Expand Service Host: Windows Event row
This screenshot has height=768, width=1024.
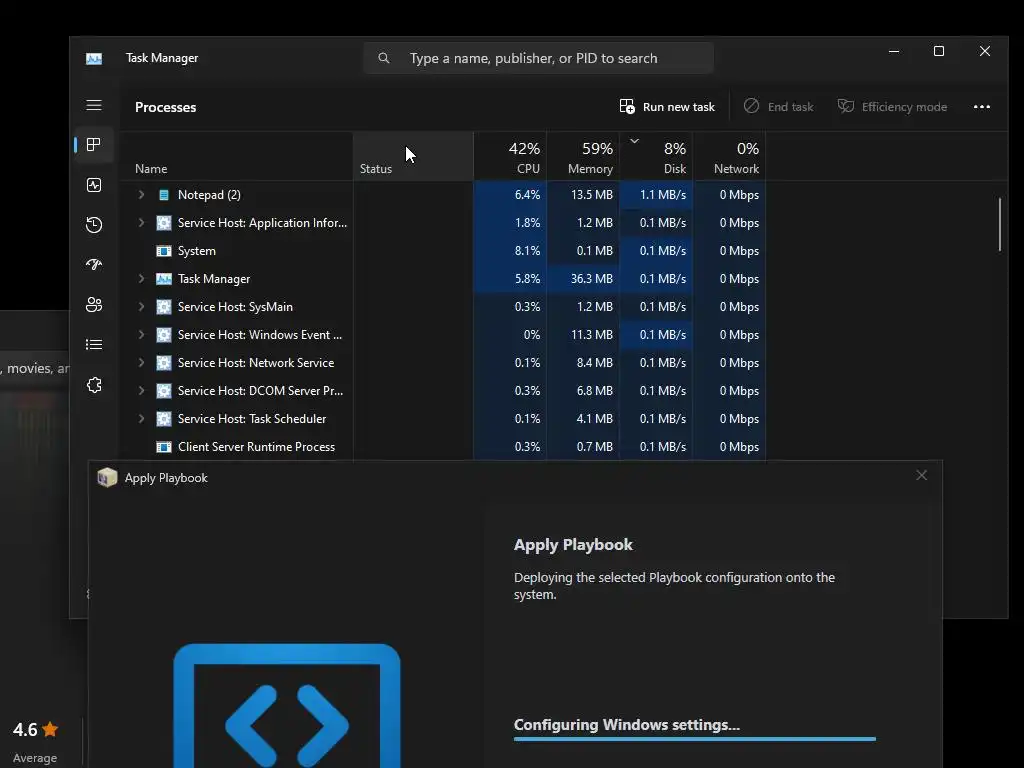pos(141,335)
